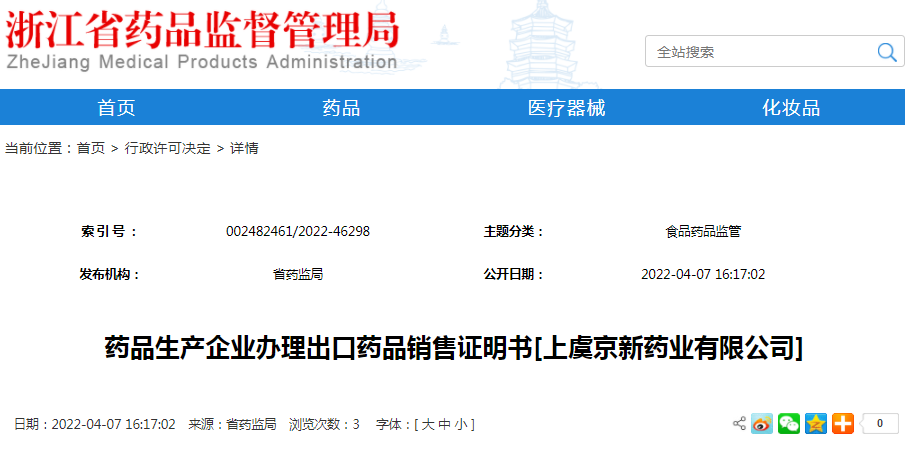This screenshot has width=905, height=454.
Task: Click the 公开日期 value 2022-04-07 16:17:02
Action: 703,274
